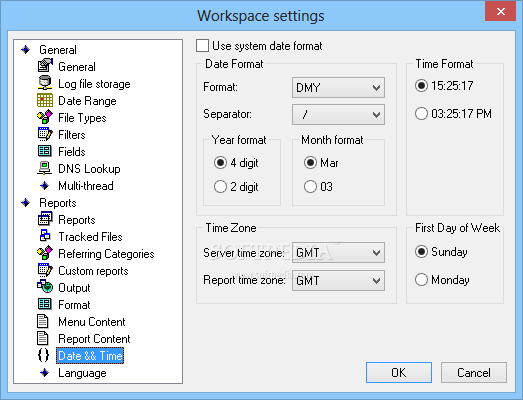523x400 pixels.
Task: Click the Tracked Files icon
Action: [x=45, y=236]
